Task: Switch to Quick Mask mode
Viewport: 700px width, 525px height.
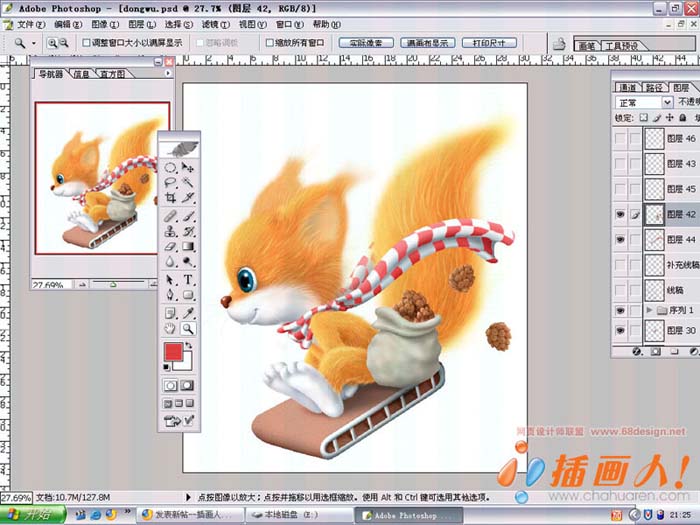Action: tap(187, 385)
